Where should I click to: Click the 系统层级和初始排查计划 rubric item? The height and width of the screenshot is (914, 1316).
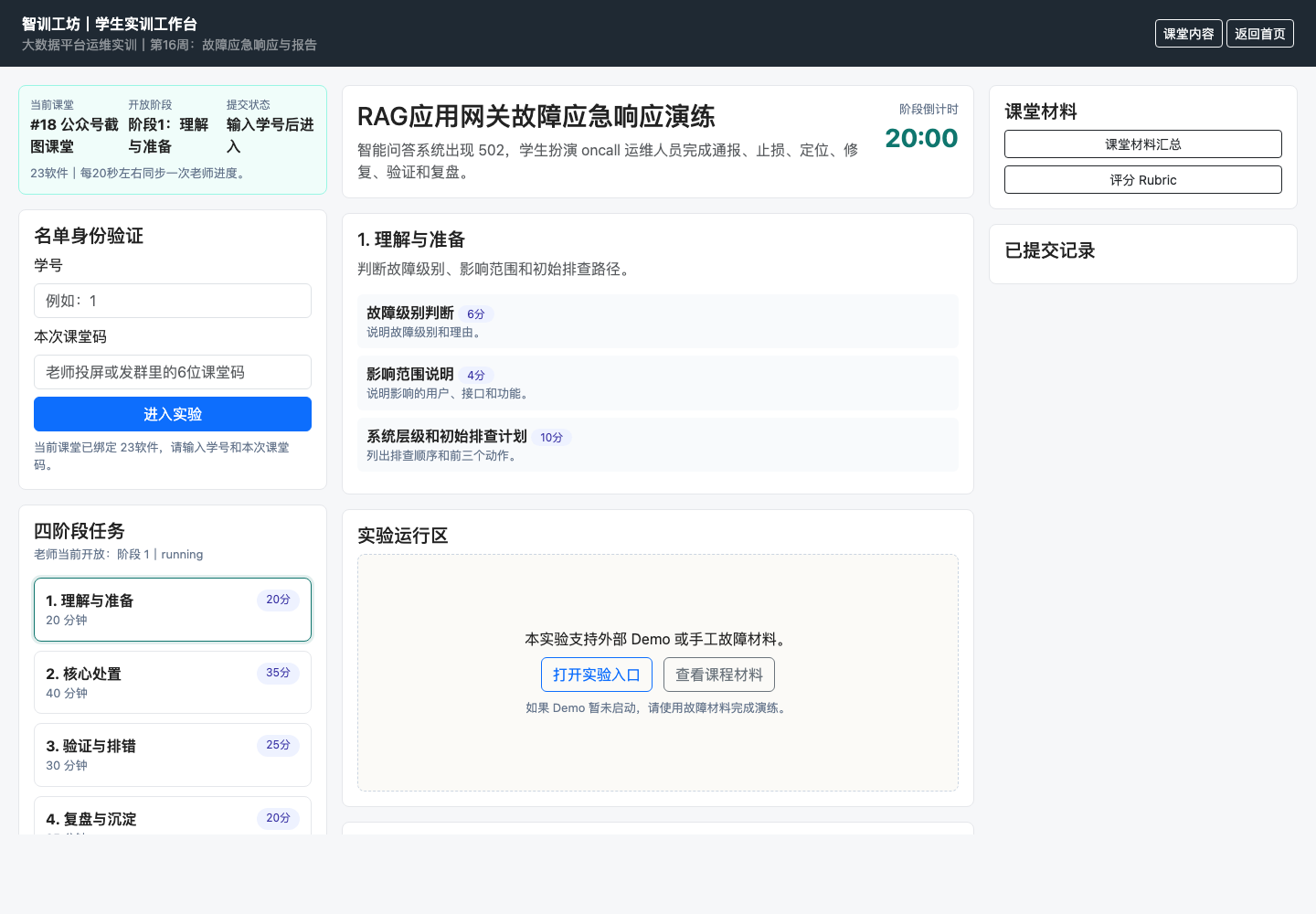coord(658,444)
